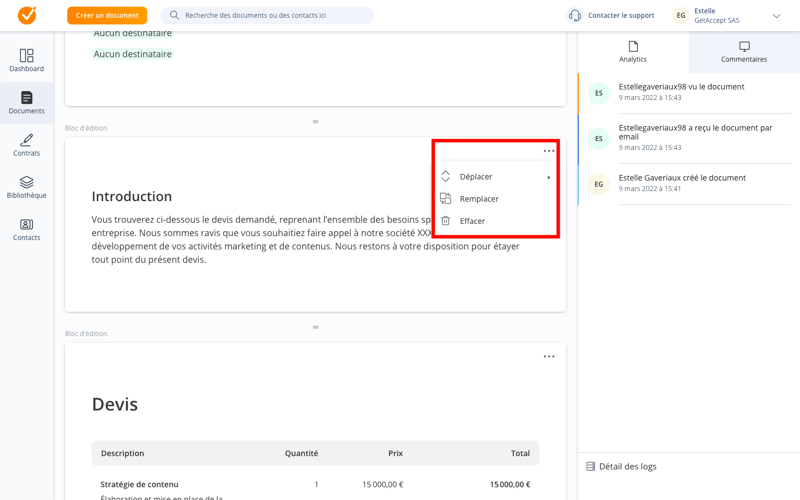This screenshot has height=500, width=800.
Task: Click the Créer un document button
Action: point(107,15)
